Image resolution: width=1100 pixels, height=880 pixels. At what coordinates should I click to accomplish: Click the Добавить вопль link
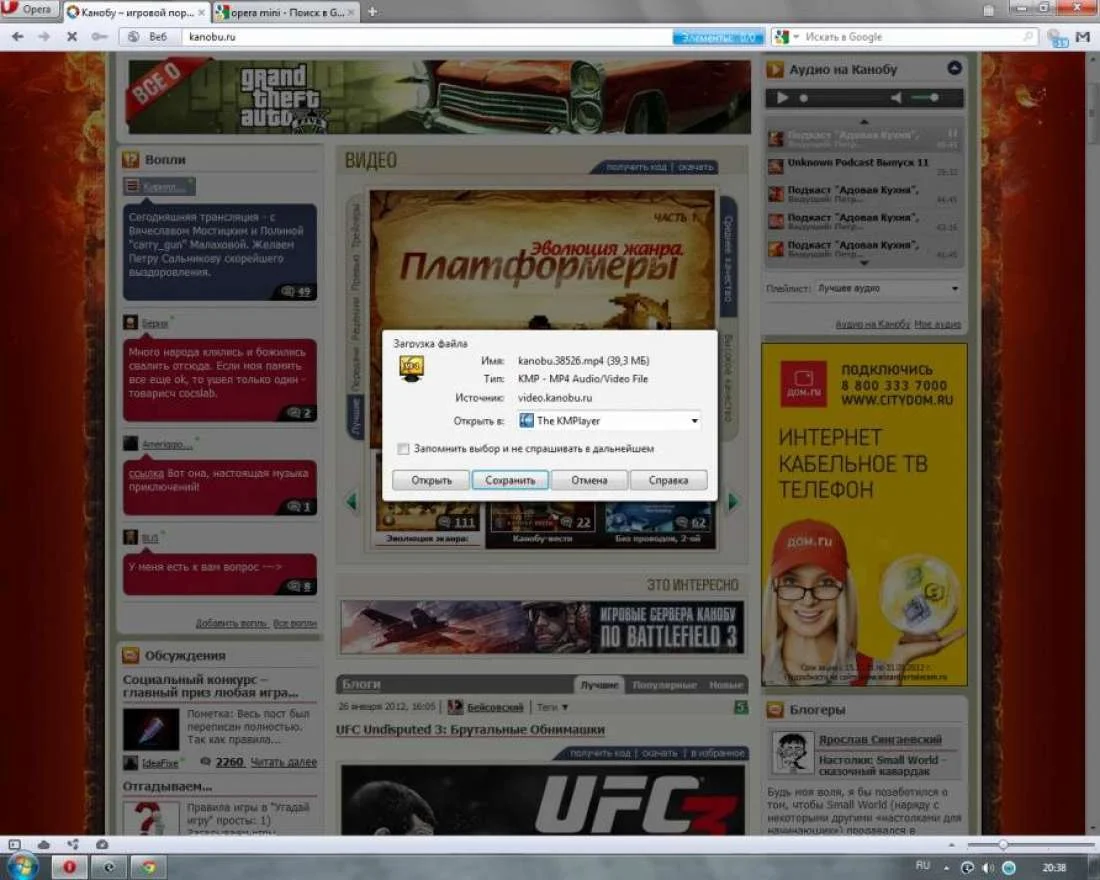pyautogui.click(x=232, y=623)
